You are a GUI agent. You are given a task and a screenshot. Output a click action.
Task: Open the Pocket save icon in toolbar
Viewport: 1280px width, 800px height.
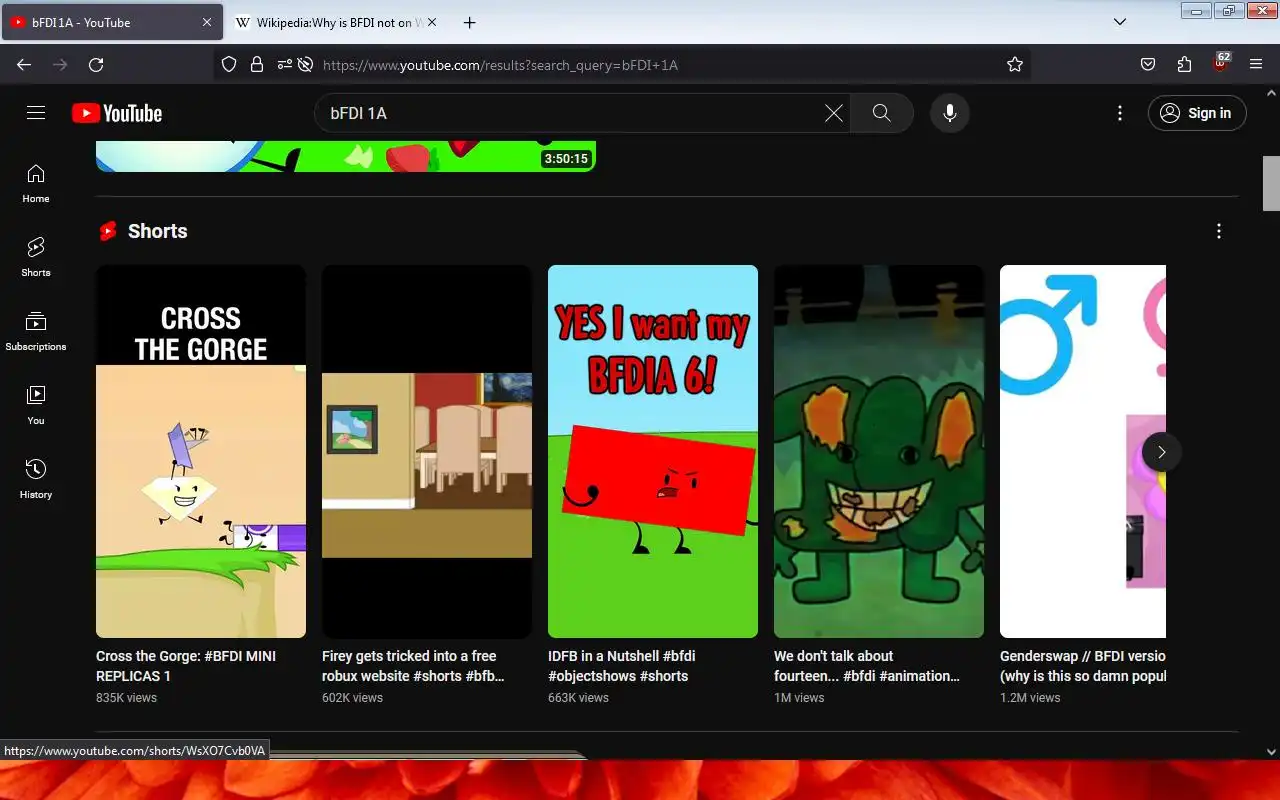coord(1148,64)
